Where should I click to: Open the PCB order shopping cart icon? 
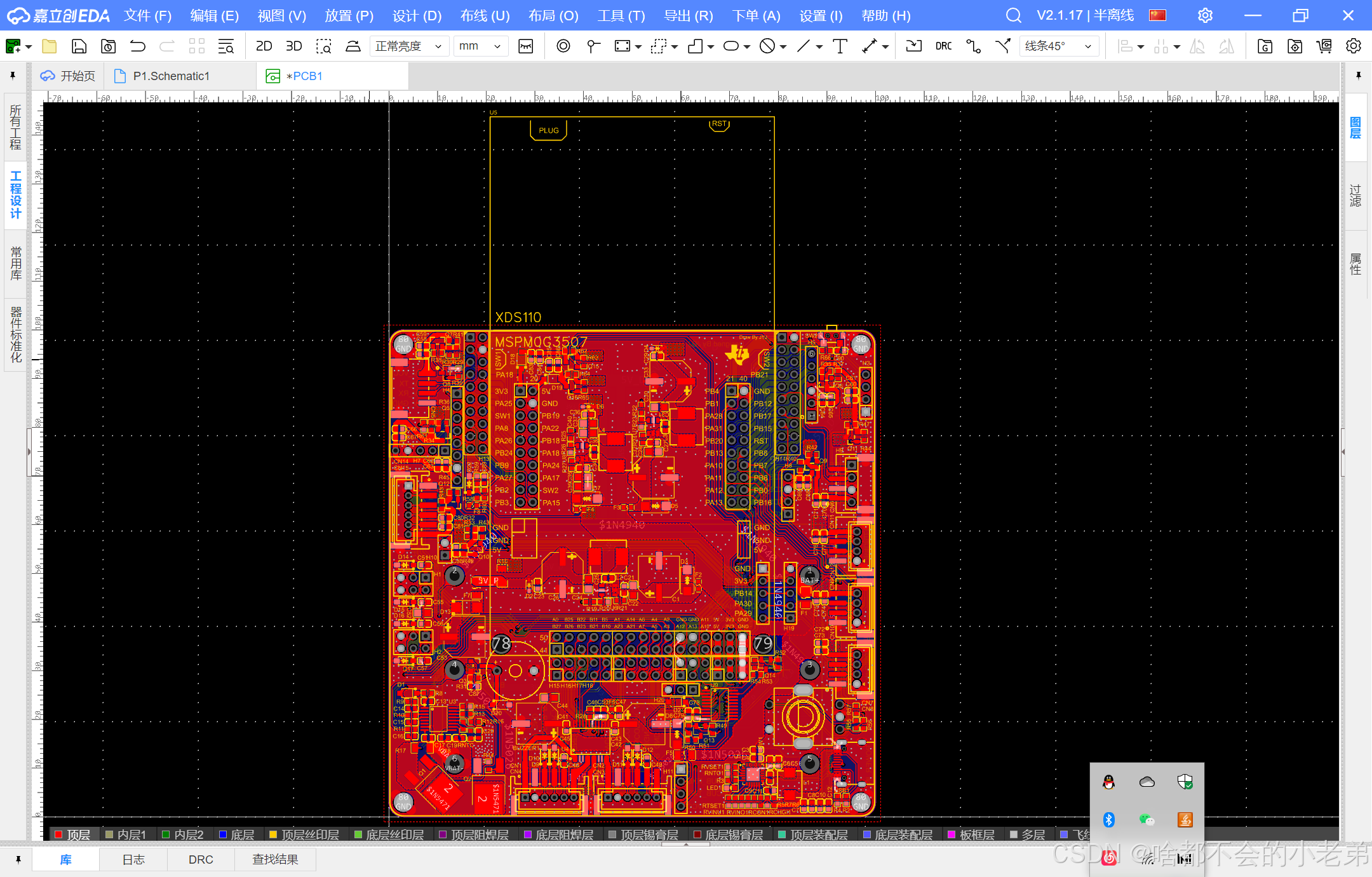coord(1324,46)
